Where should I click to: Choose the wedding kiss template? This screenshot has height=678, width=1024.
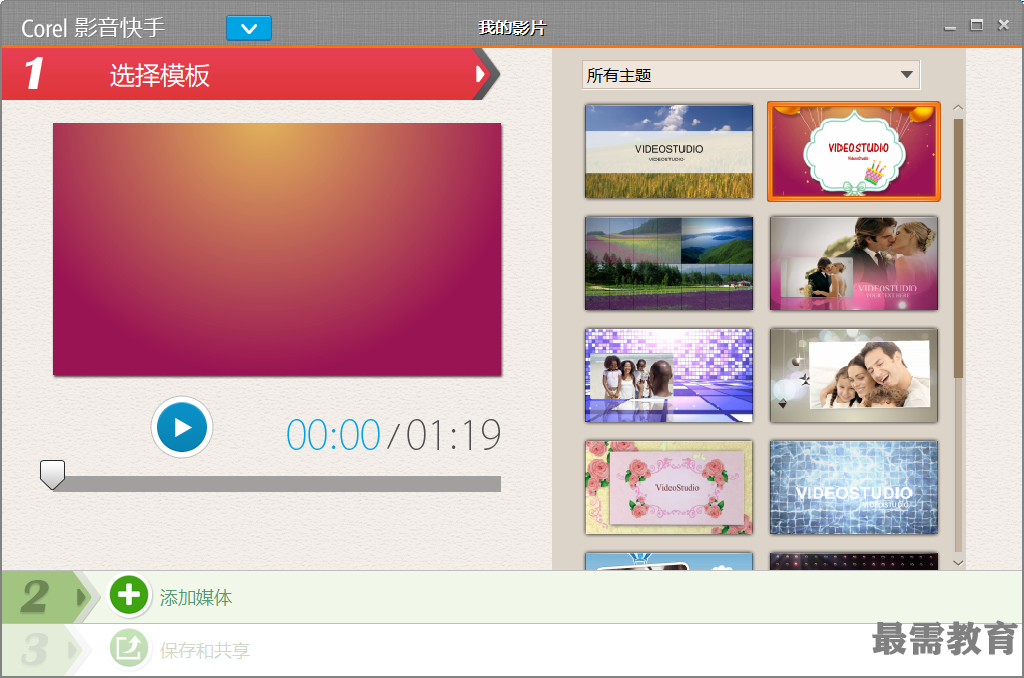tap(854, 263)
